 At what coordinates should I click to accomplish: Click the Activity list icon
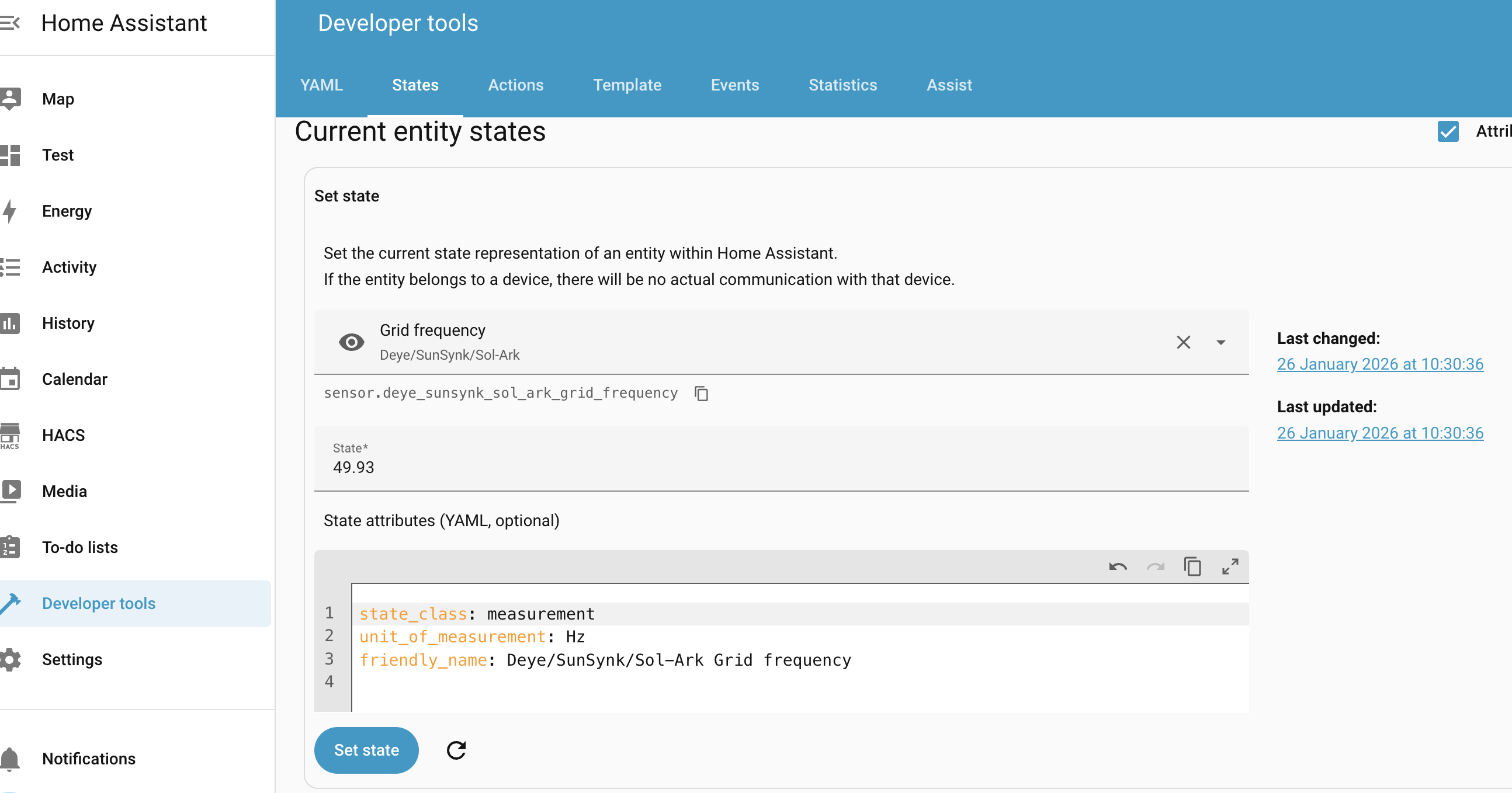(x=10, y=267)
